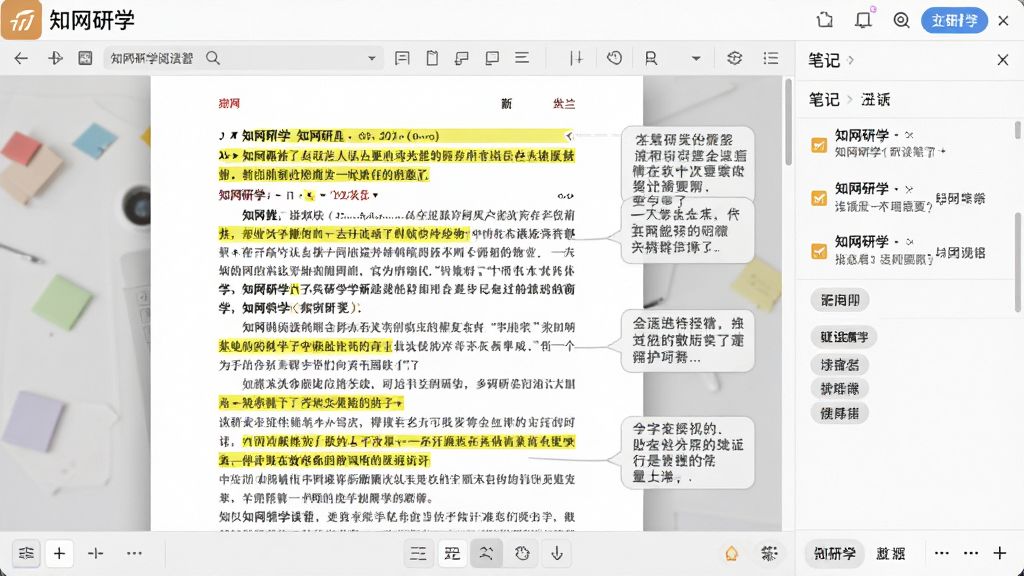
Task: Toggle the highlighted shuffle button bottom center
Action: click(487, 554)
